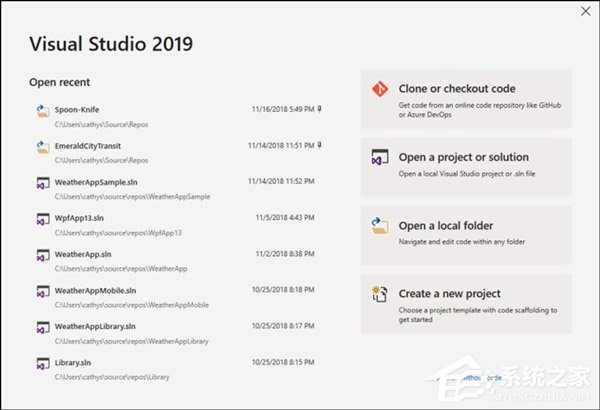Viewport: 600px width, 410px height.
Task: Click the path under WeatherApp.sln
Action: click(121, 269)
